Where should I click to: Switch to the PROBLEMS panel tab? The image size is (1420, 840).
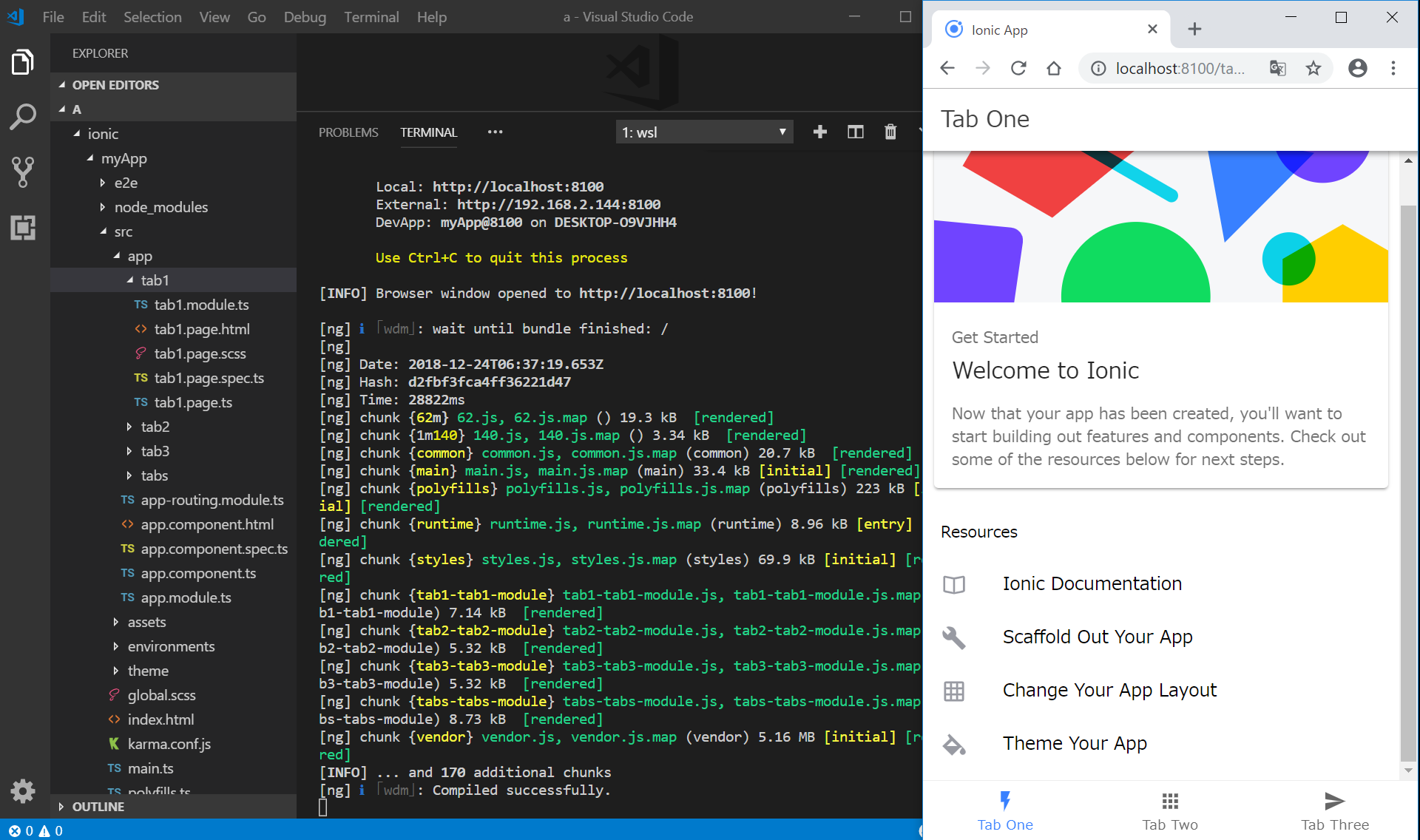point(348,132)
